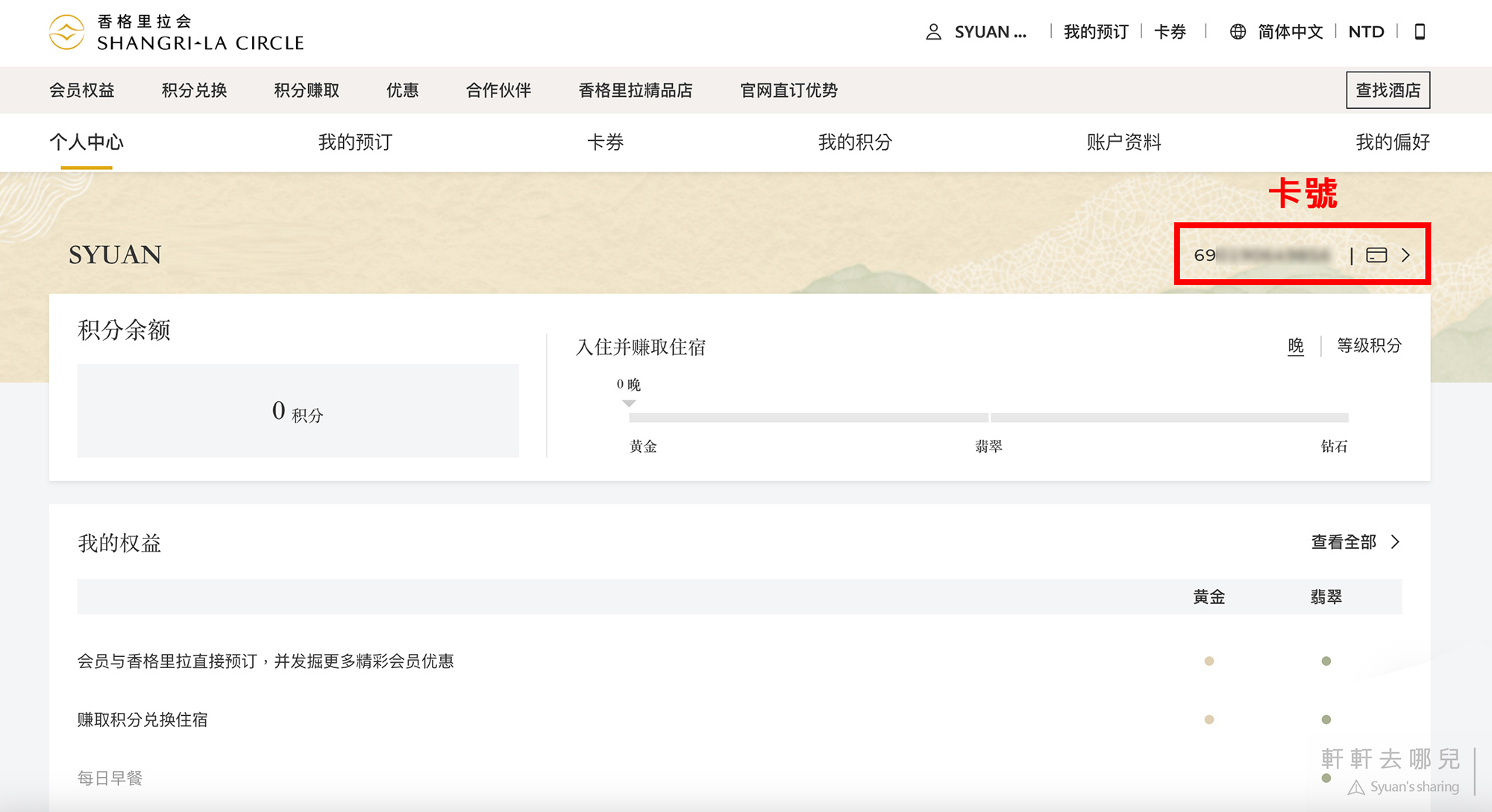Click the membership card icon
Image resolution: width=1492 pixels, height=812 pixels.
coord(1376,255)
